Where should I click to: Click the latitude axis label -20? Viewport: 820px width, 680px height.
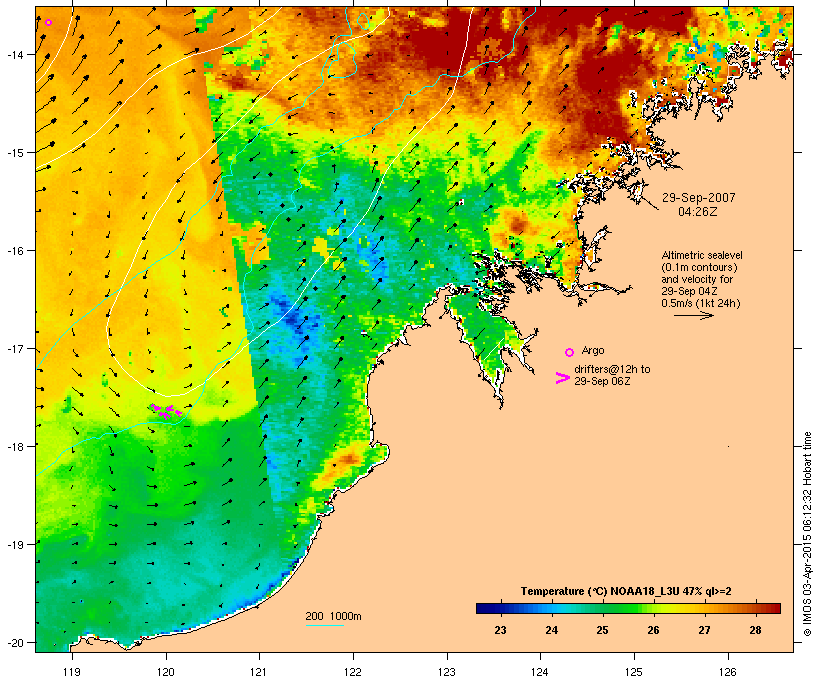(15, 642)
